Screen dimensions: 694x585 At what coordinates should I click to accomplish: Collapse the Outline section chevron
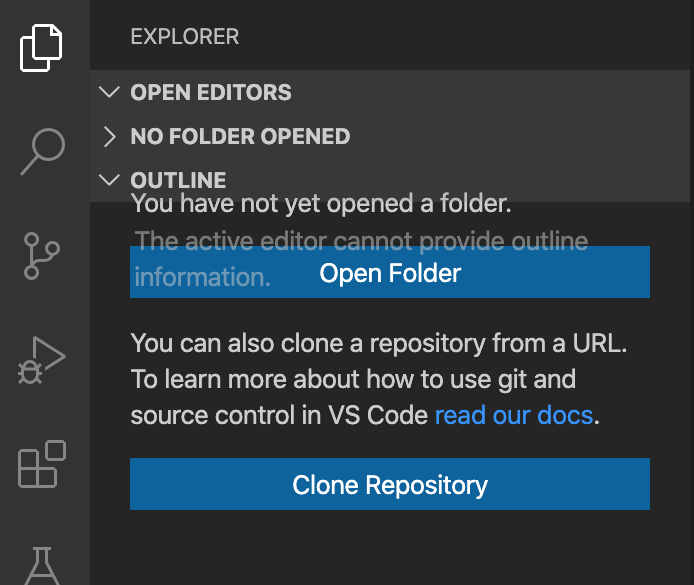(x=109, y=180)
